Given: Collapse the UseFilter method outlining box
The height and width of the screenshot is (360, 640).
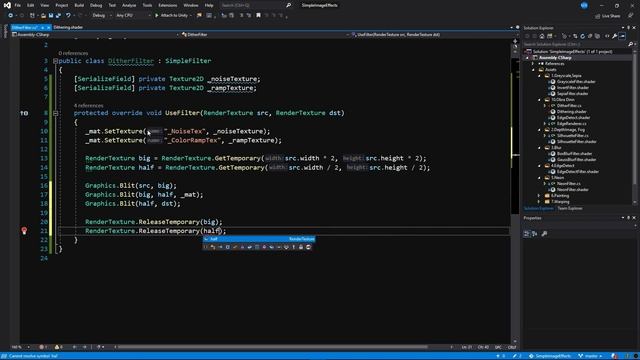Looking at the screenshot, I should point(56,113).
